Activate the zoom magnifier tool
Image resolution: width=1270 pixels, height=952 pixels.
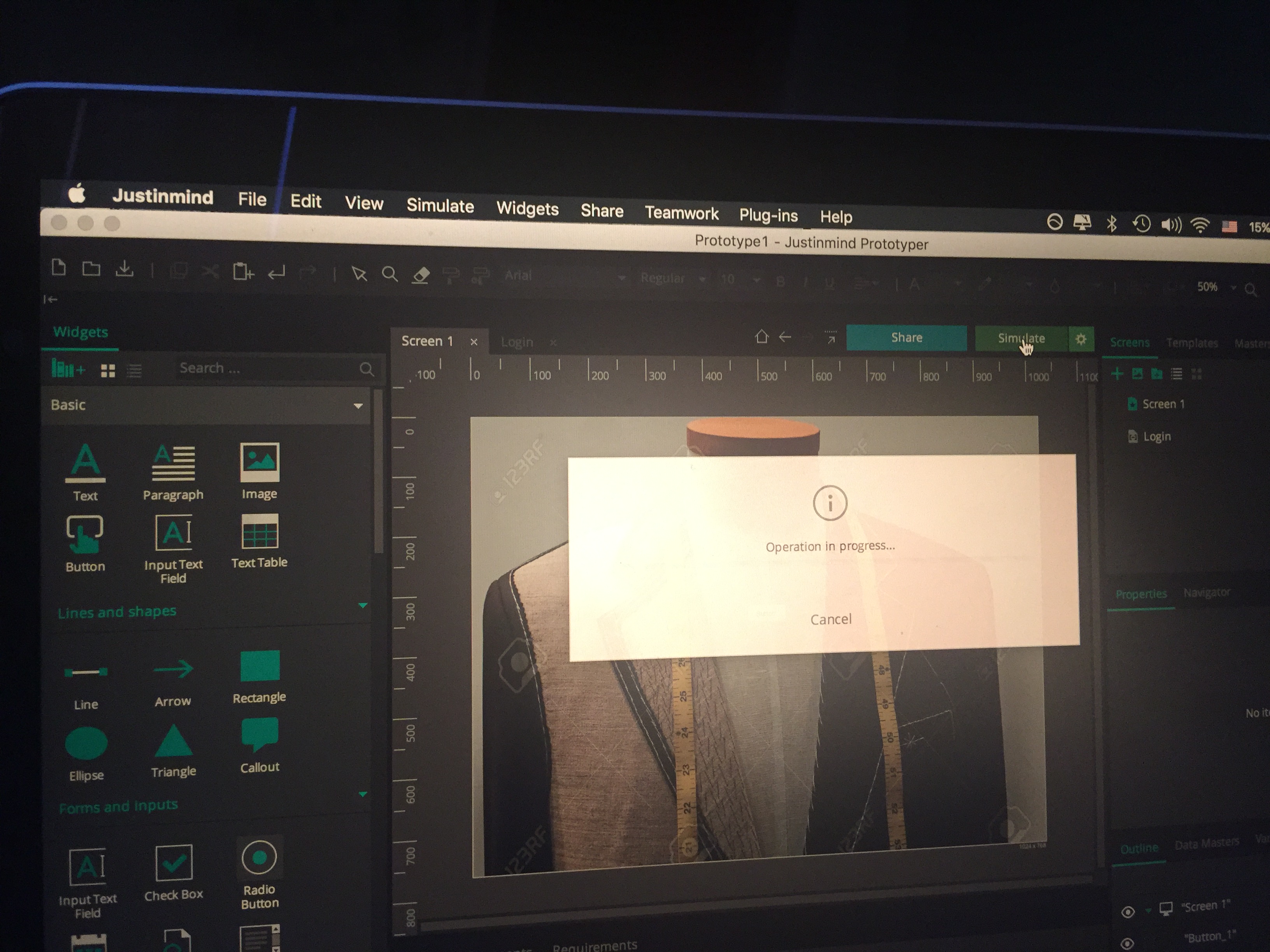point(390,274)
